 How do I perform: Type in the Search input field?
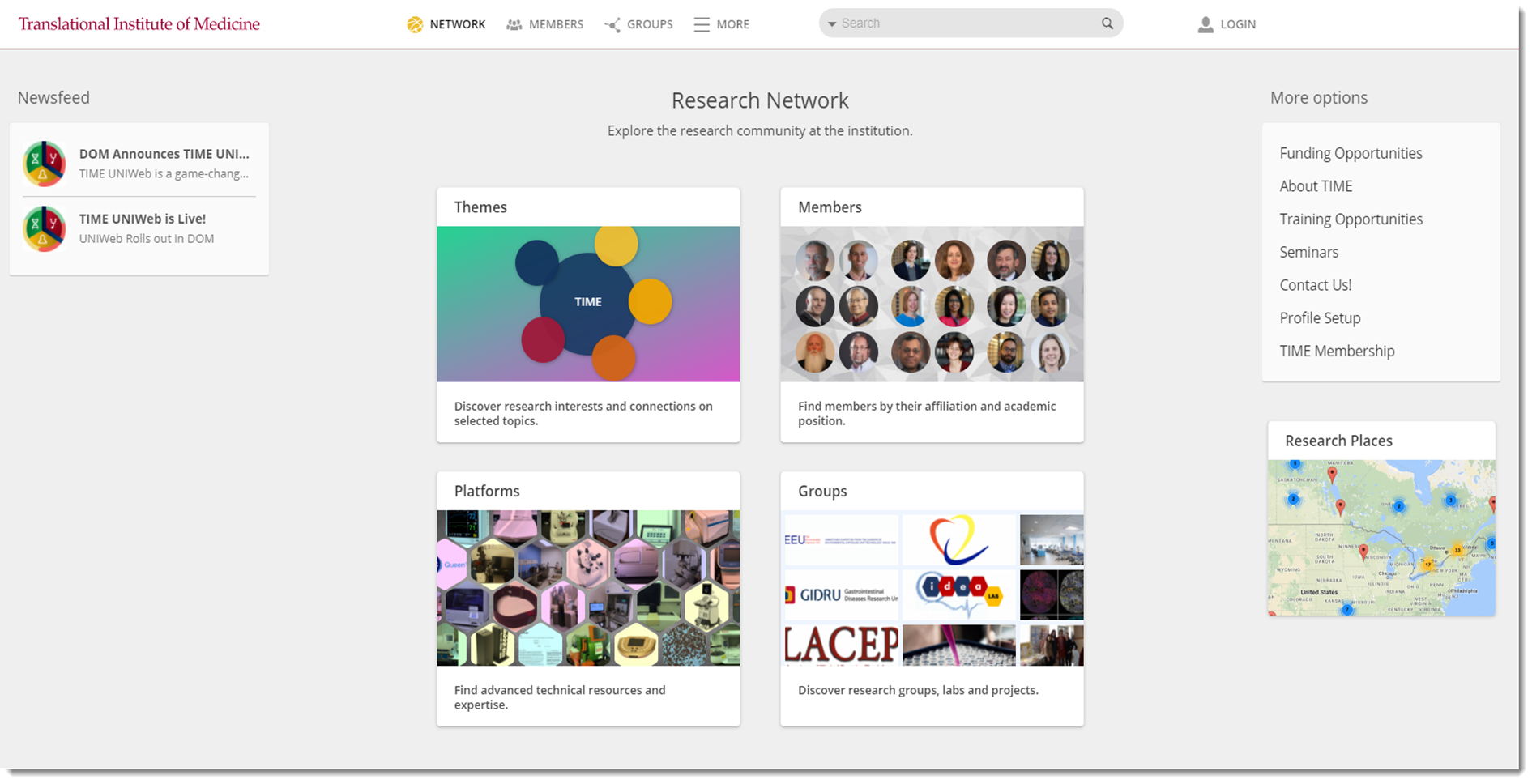(x=964, y=23)
